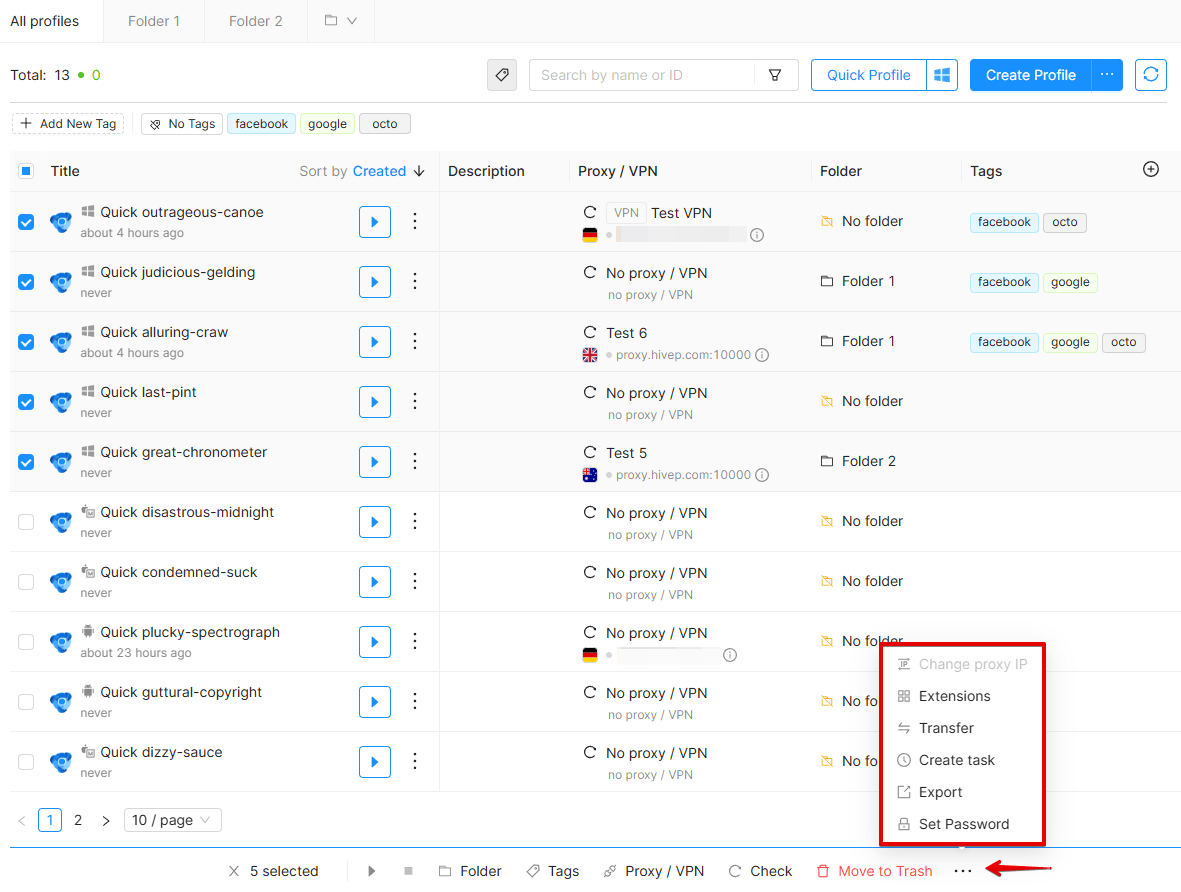Open the bulk actions ellipsis menu
The height and width of the screenshot is (892, 1181).
[963, 871]
